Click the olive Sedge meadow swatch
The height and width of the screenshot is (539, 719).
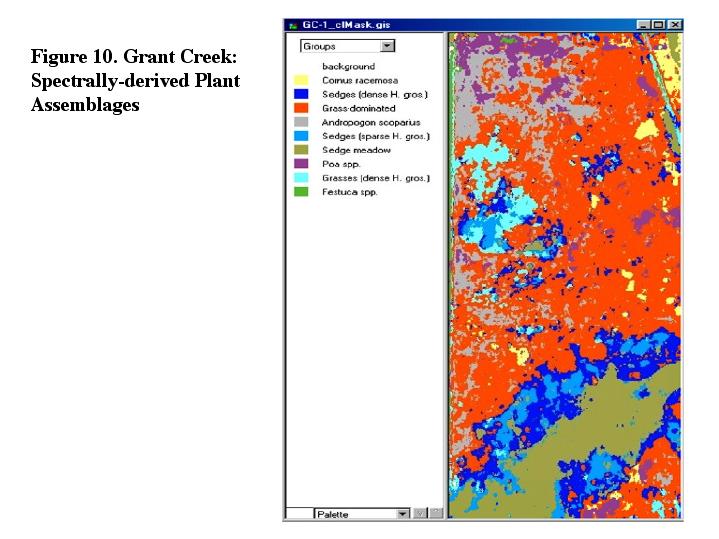[x=300, y=150]
